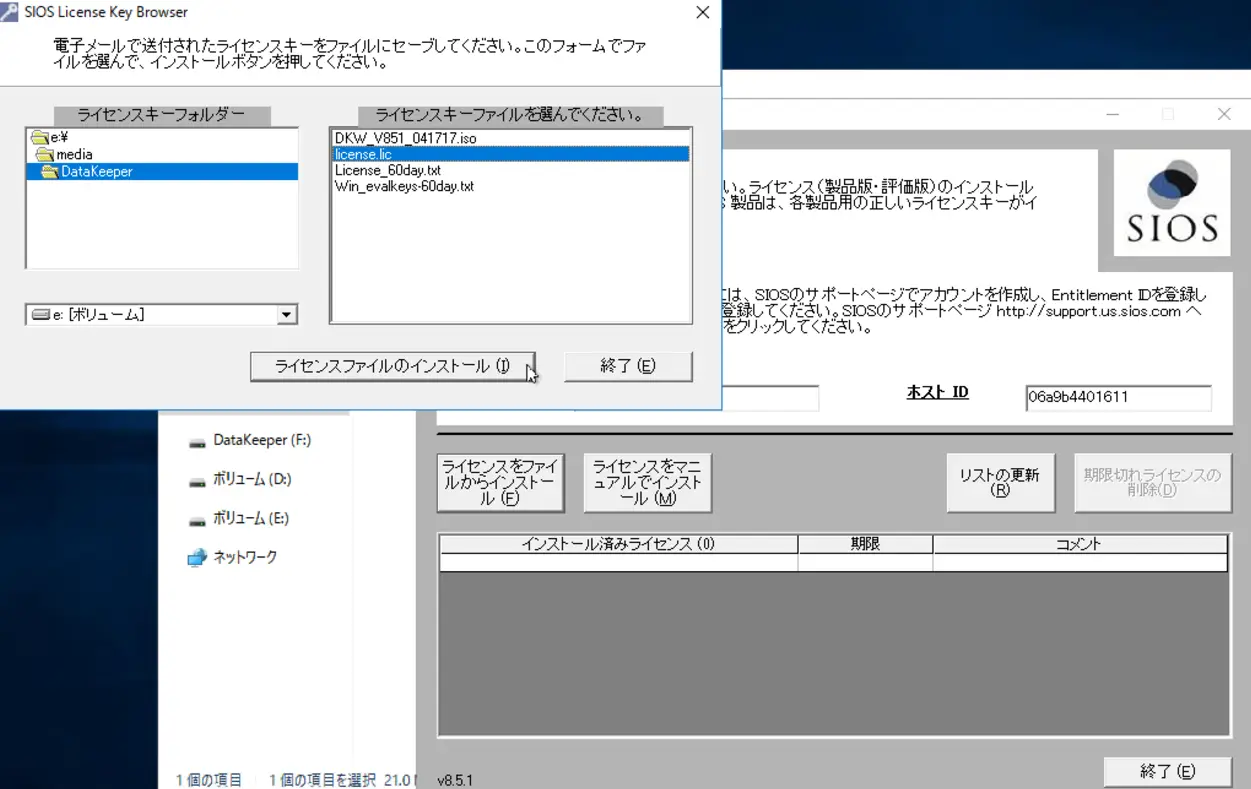Image resolution: width=1251 pixels, height=789 pixels.
Task: Click ライセンスをファイルからインストール button
Action: (x=501, y=483)
